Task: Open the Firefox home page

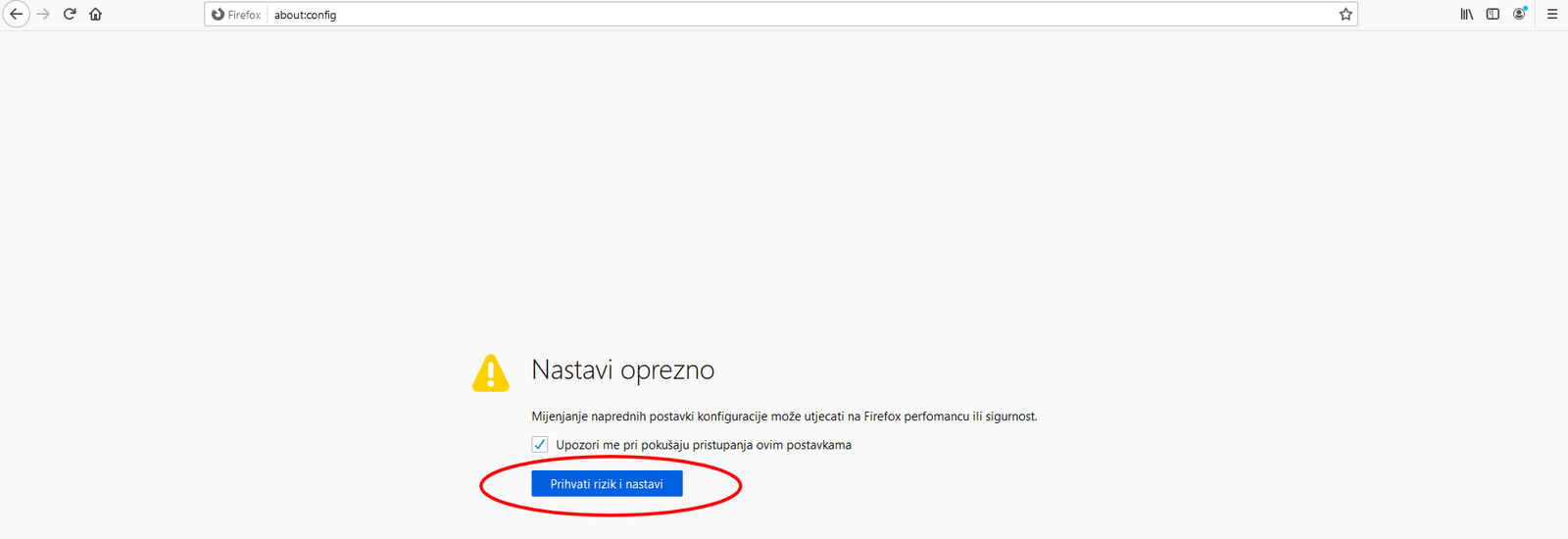Action: (x=95, y=15)
